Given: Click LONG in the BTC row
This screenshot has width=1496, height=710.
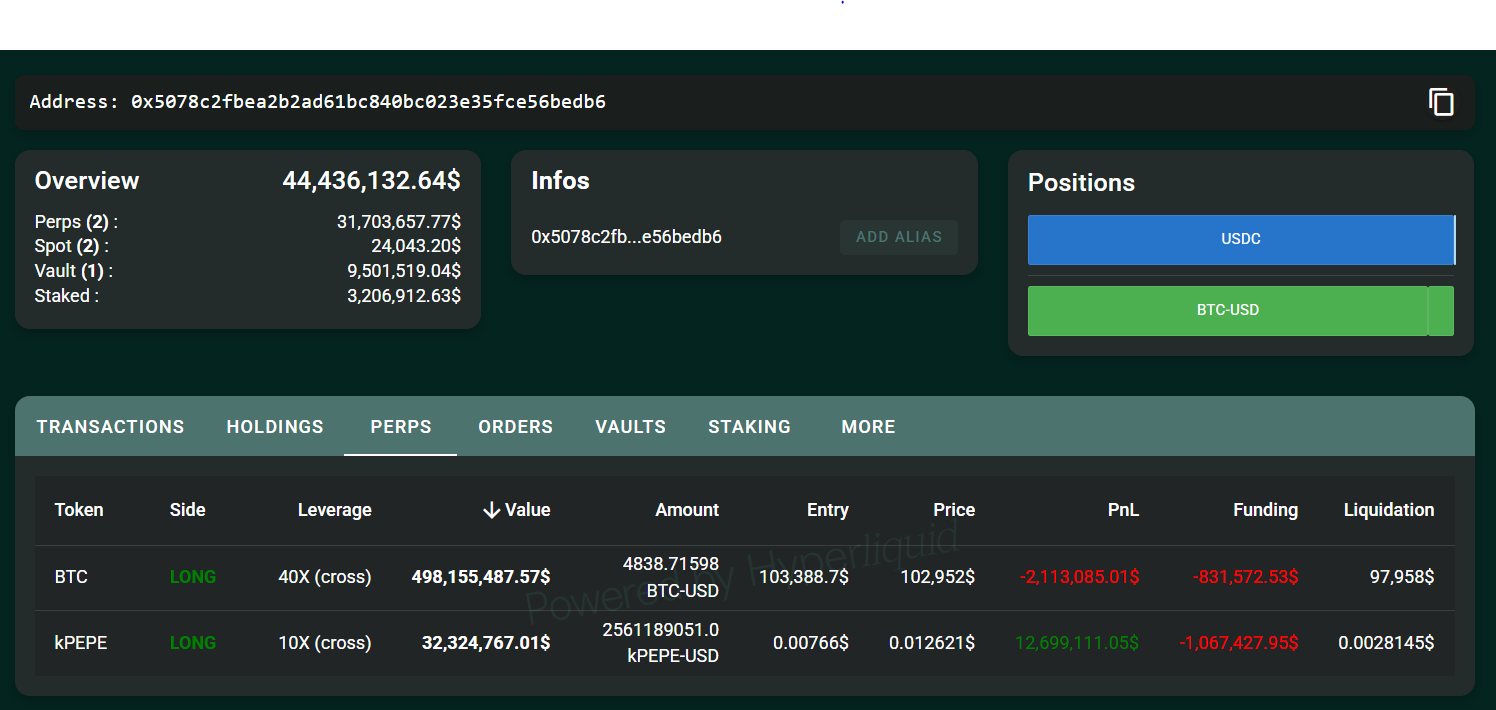Looking at the screenshot, I should (193, 577).
